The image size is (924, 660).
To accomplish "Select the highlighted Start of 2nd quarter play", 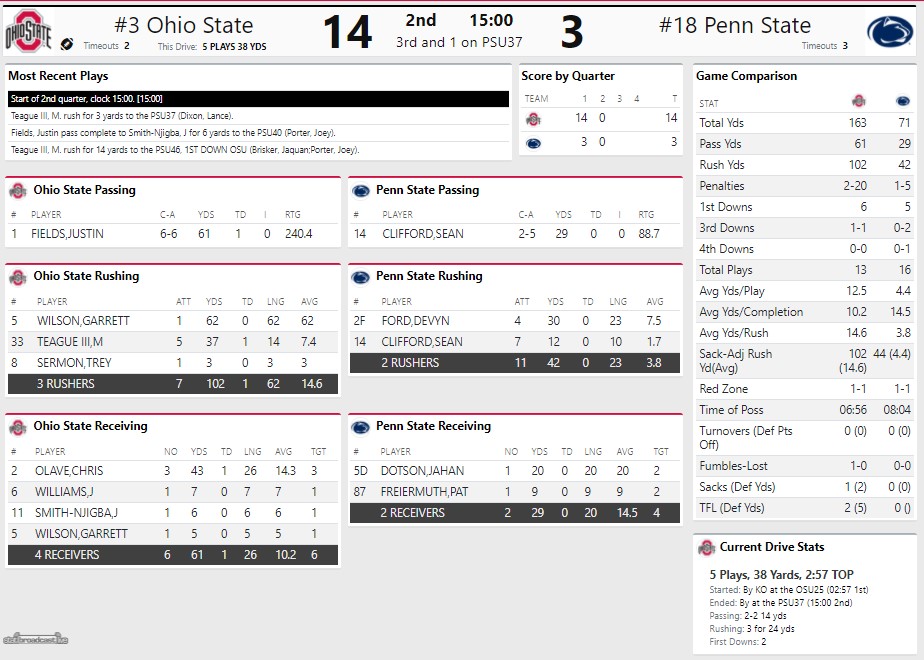I will point(258,98).
